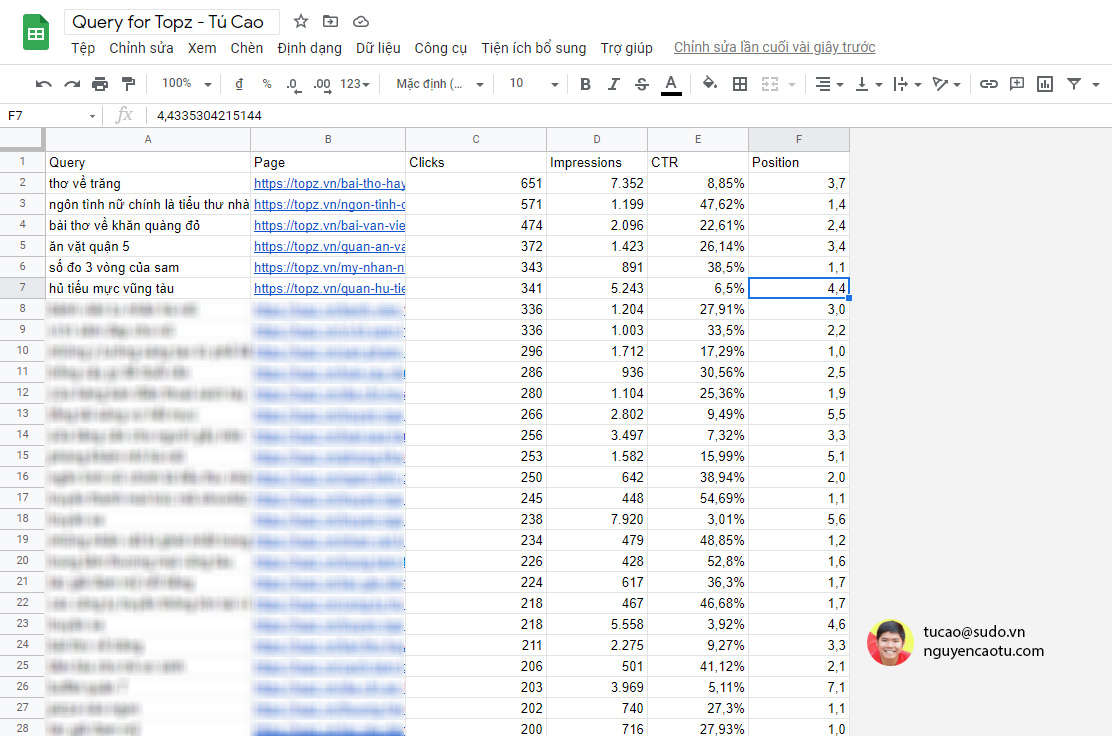Decrease decimal places with the .0 icon

tap(292, 84)
